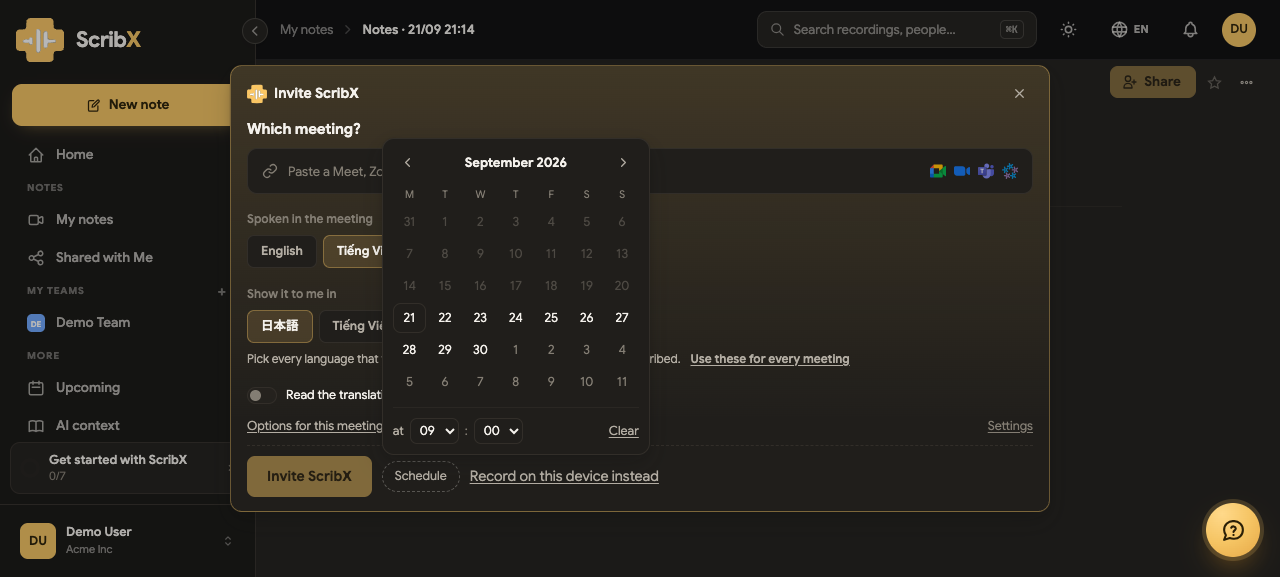Toggle 日本語 display language

(280, 327)
